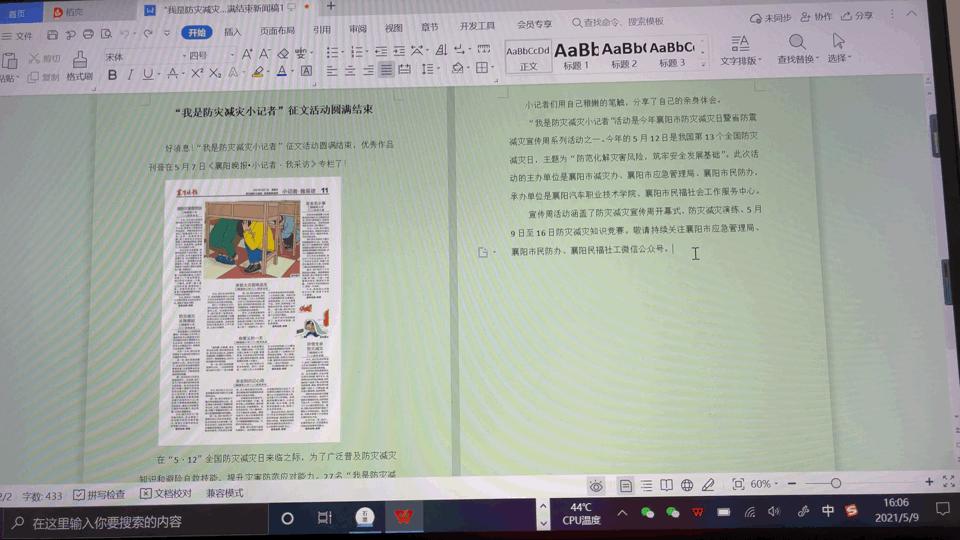This screenshot has height=540, width=960.
Task: Click the Decrease Indent icon
Action: (x=381, y=51)
